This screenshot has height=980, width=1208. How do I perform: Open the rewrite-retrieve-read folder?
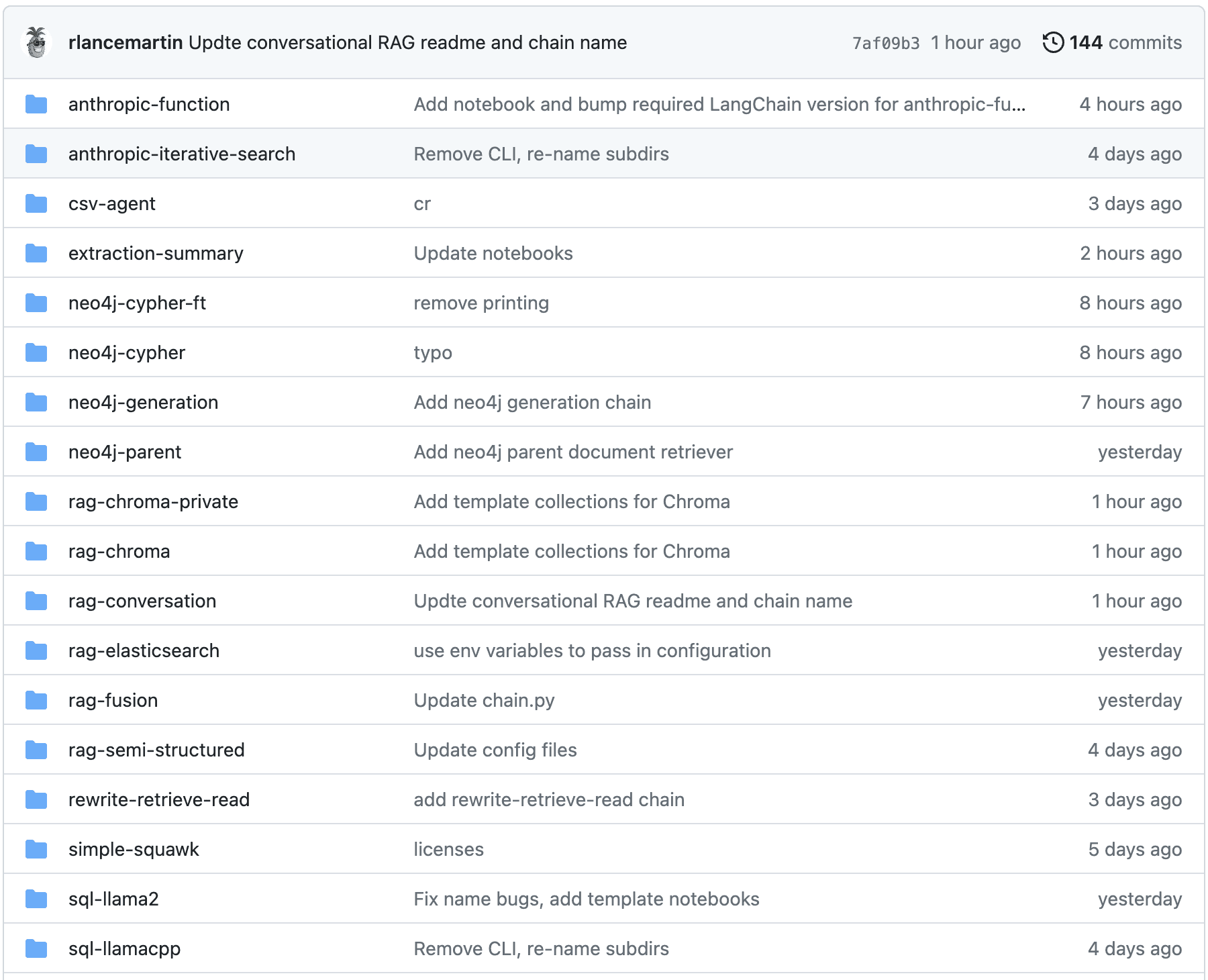159,799
